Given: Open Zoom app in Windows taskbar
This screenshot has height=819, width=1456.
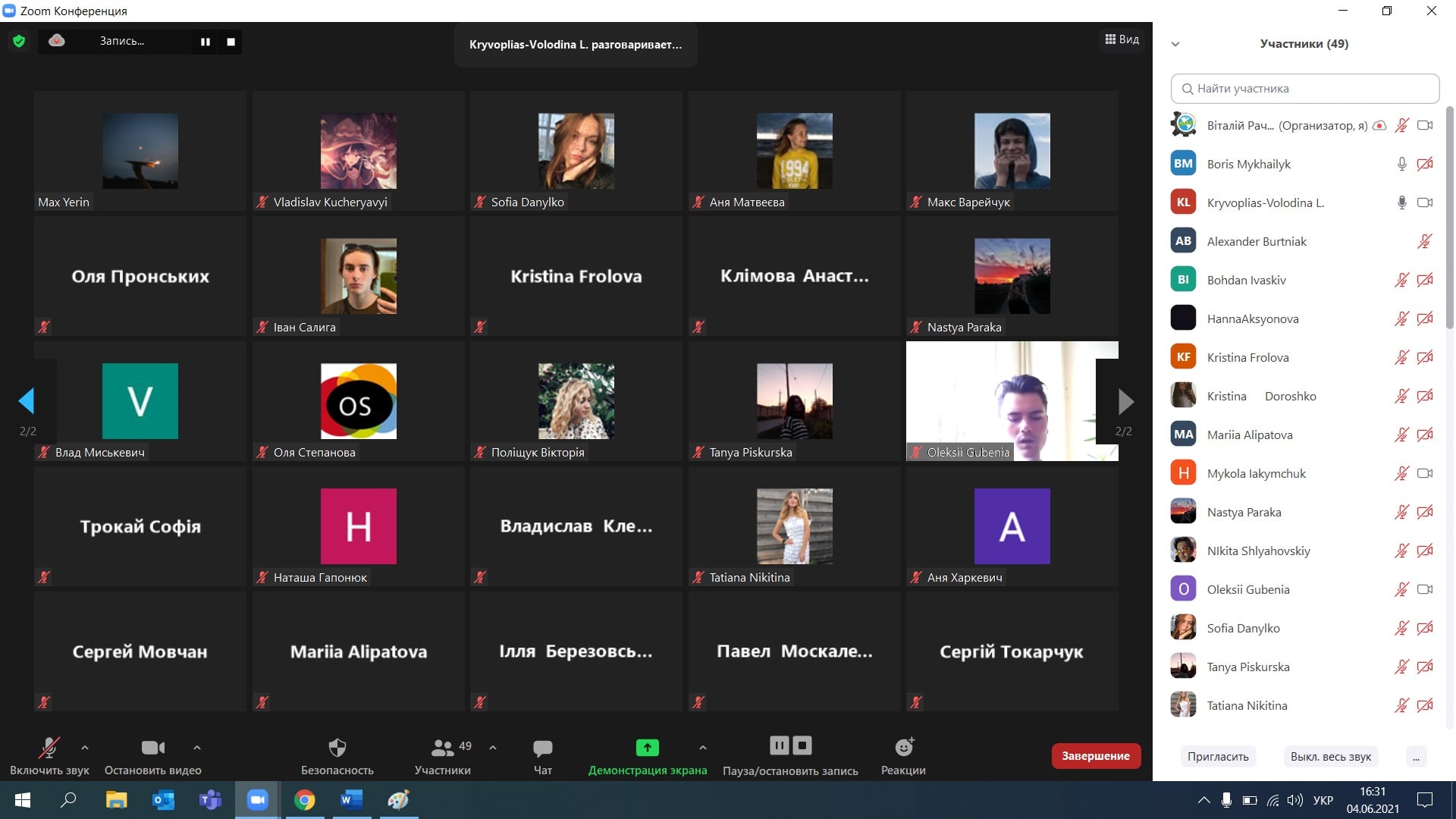Looking at the screenshot, I should [x=258, y=800].
